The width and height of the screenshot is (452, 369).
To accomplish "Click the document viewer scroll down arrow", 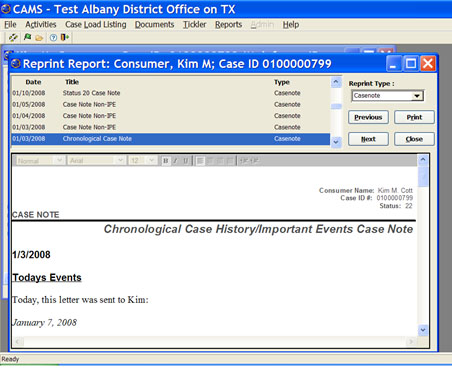I will pos(423,330).
